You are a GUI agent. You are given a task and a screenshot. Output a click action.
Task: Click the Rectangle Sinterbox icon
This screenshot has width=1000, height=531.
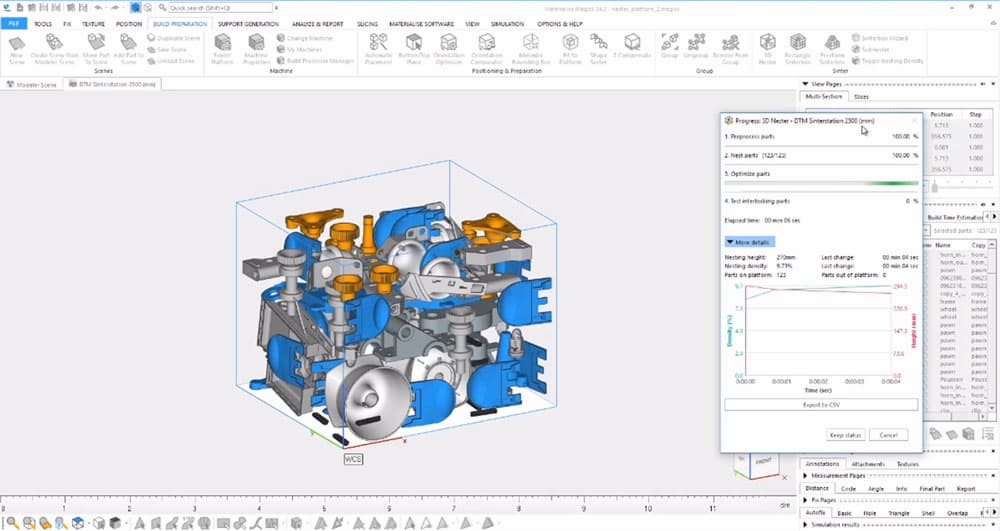(797, 43)
